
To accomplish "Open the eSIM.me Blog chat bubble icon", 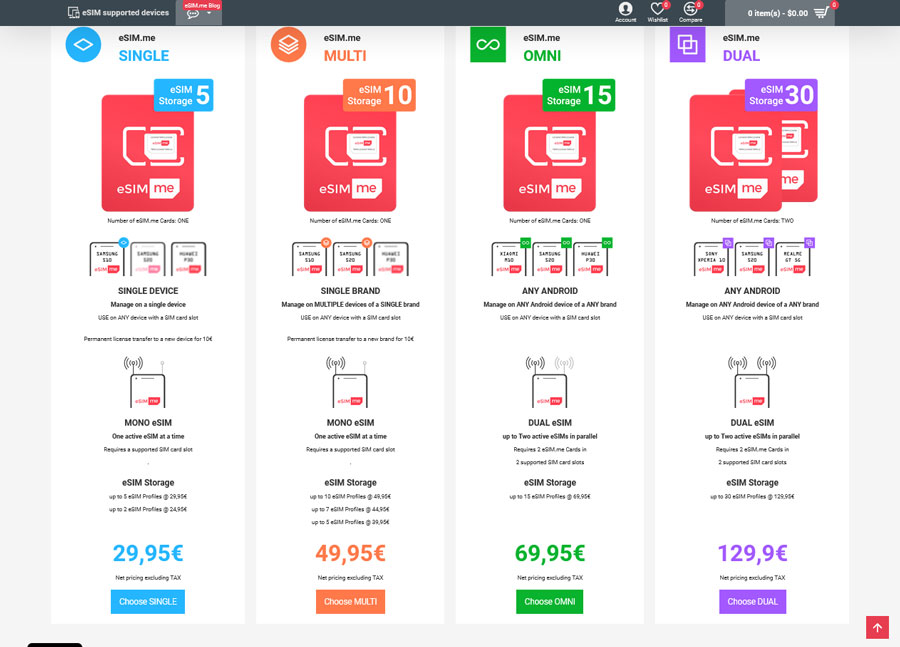I will click(193, 14).
